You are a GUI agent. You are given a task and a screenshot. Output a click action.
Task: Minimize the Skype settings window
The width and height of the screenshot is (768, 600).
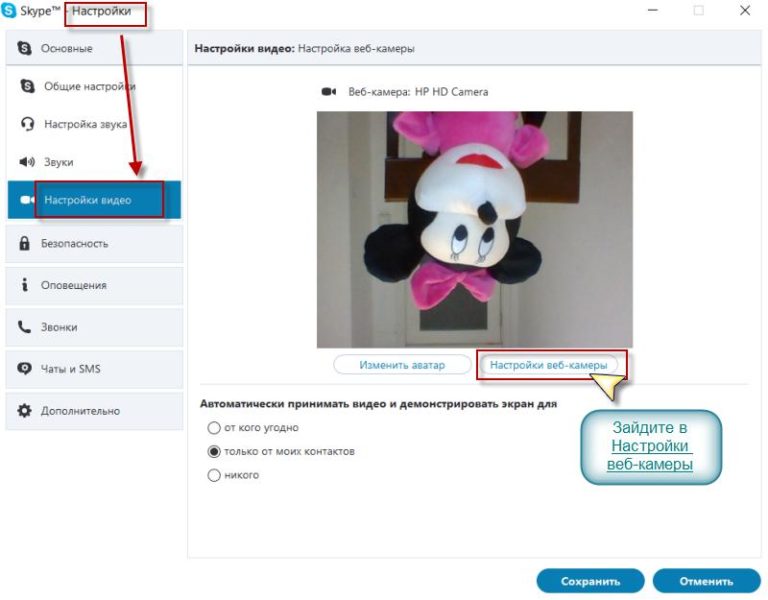(x=652, y=10)
